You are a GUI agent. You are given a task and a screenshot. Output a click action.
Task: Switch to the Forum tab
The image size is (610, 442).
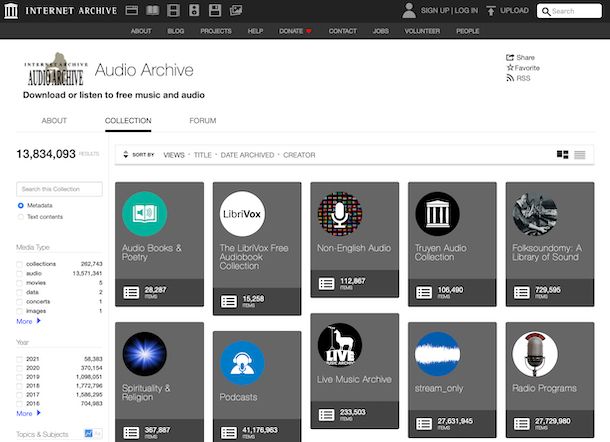[x=203, y=121]
